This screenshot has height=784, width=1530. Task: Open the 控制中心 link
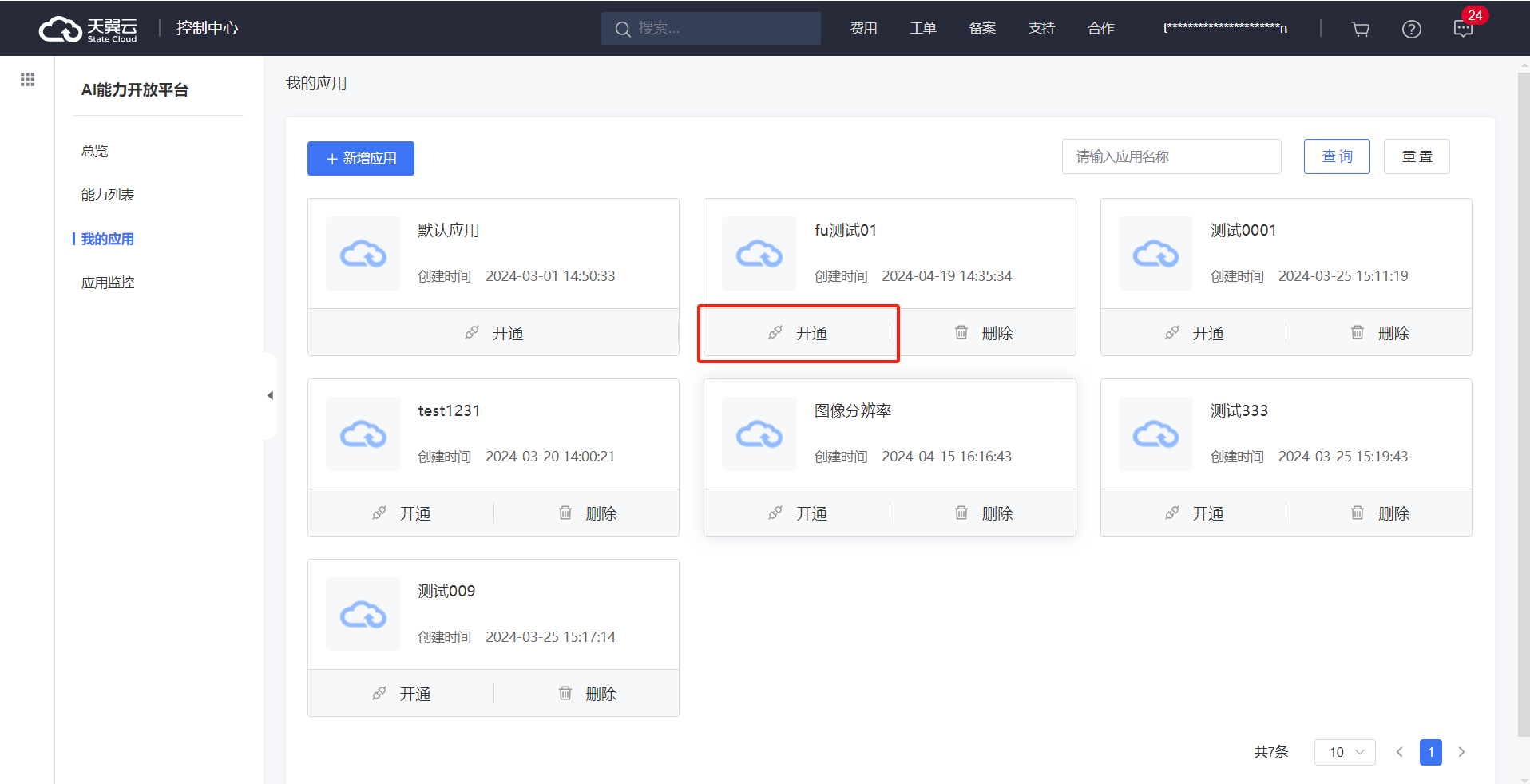[x=208, y=28]
